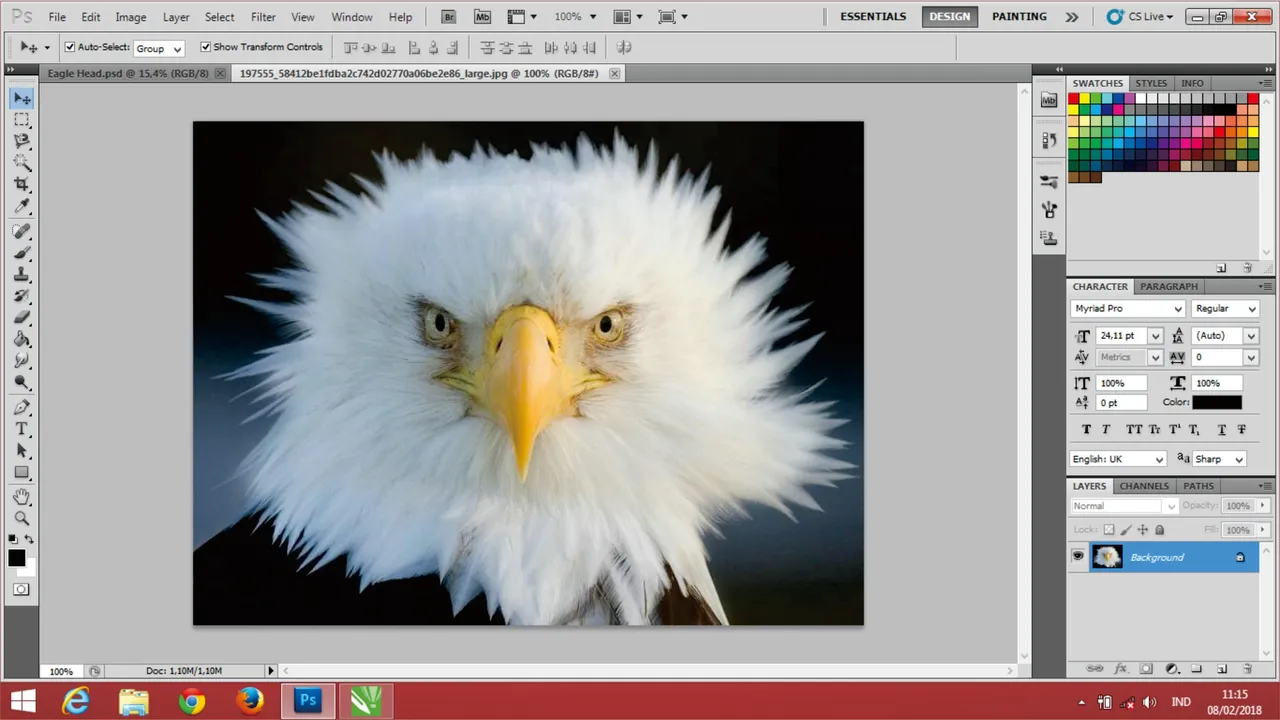Switch to the Essentials workspace

pos(873,17)
